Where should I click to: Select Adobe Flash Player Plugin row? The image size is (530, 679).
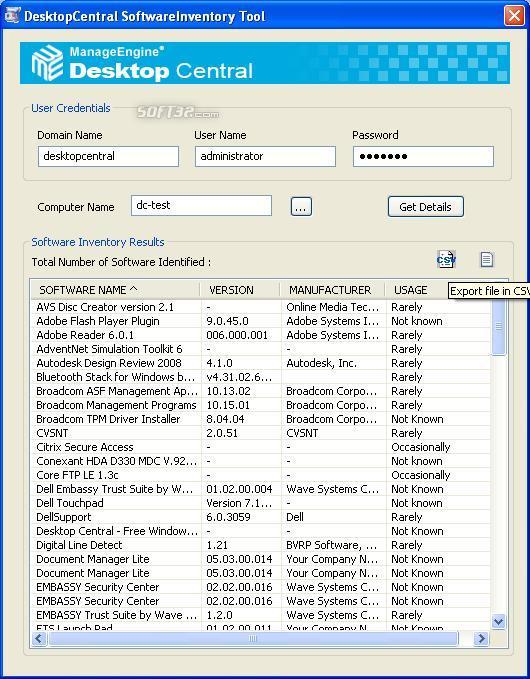coord(261,321)
